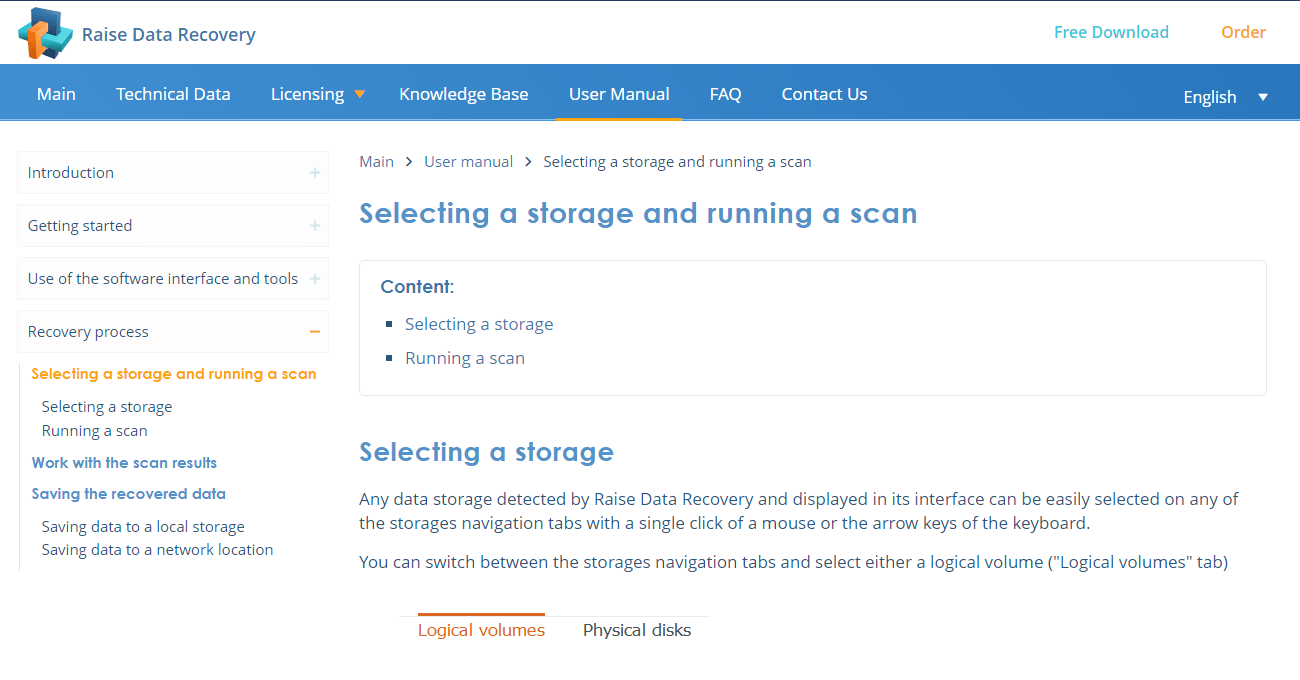This screenshot has width=1300, height=680.
Task: Click the Free Download link
Action: (1111, 31)
